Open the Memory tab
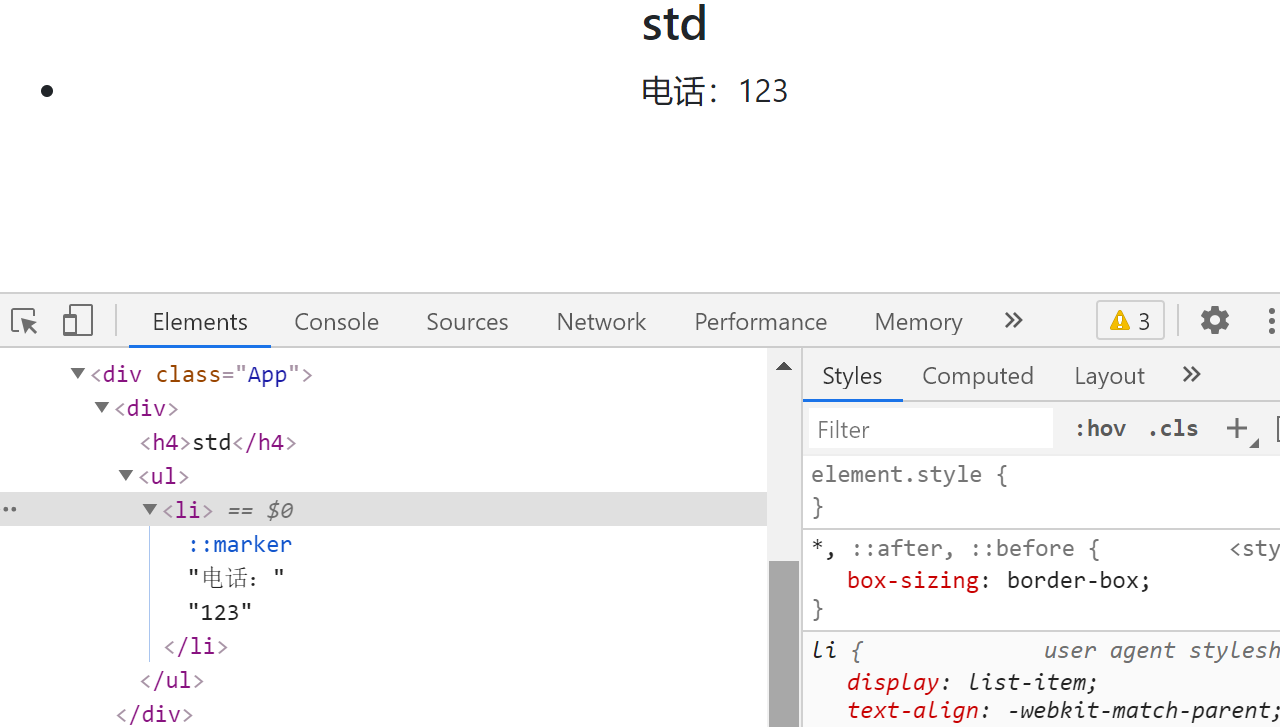 pyautogui.click(x=918, y=322)
